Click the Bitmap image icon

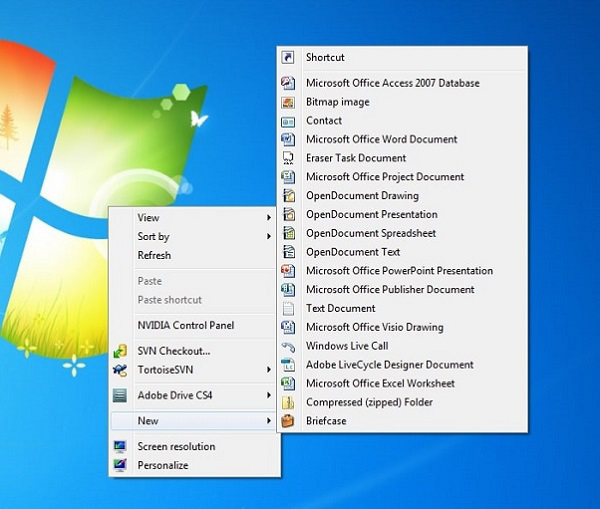point(288,102)
